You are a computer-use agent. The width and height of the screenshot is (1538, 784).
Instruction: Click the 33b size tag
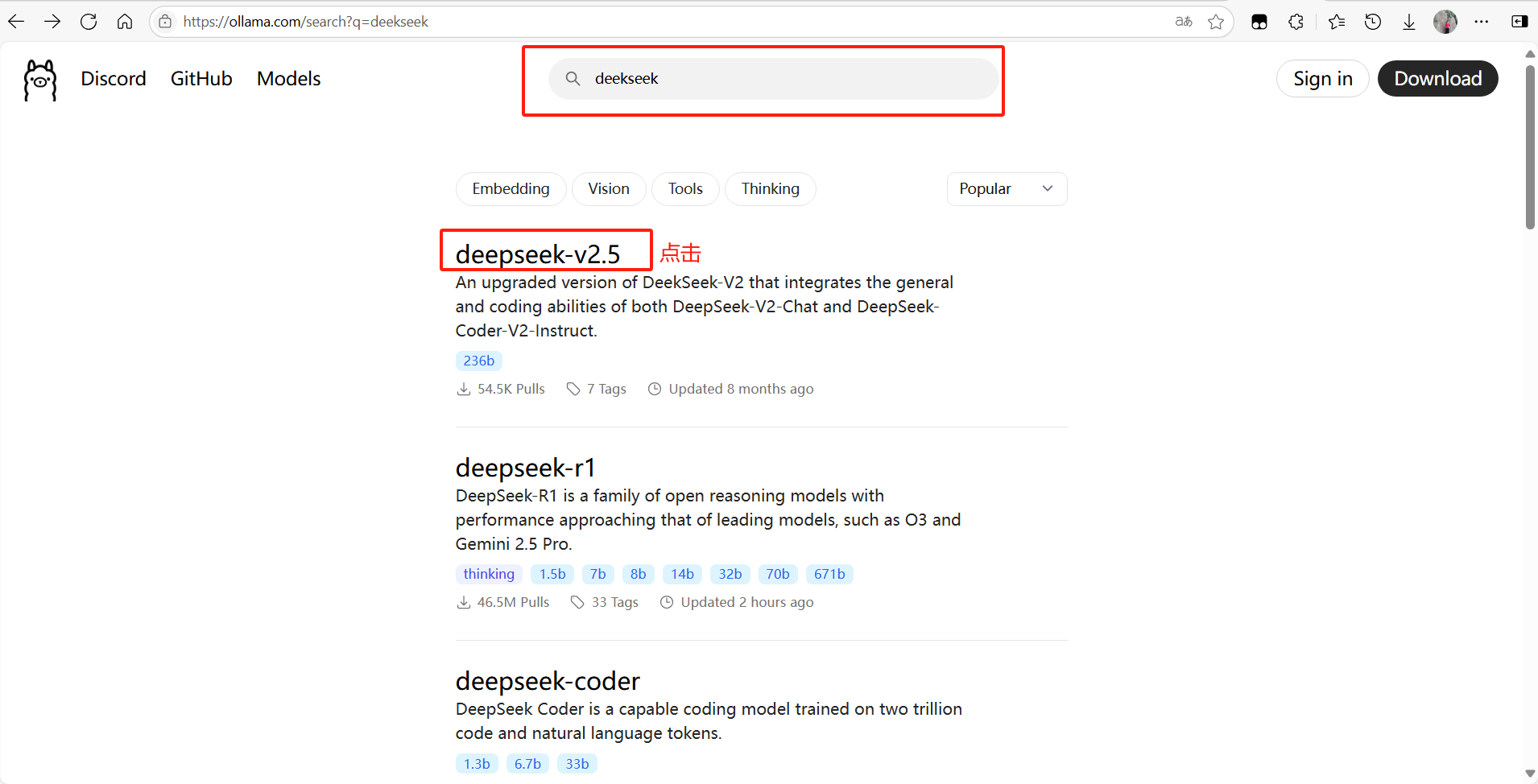[577, 764]
